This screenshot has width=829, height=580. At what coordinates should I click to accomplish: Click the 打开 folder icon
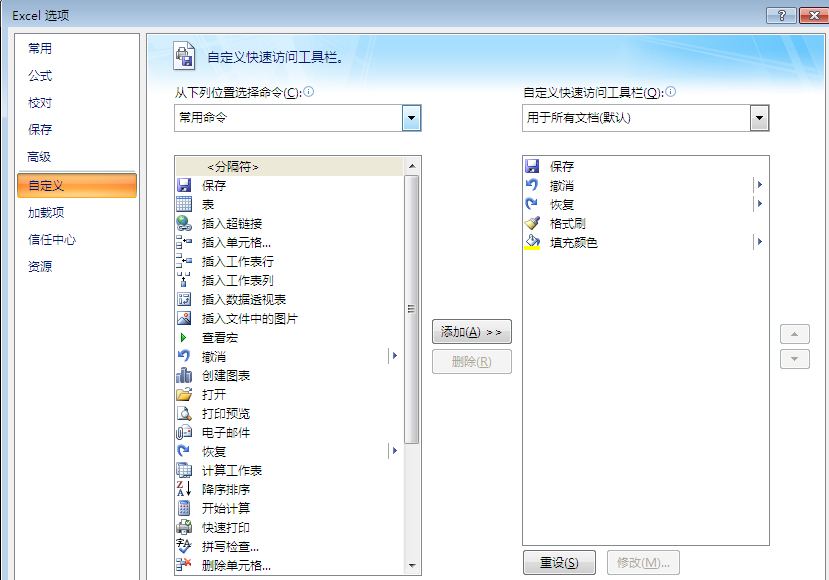184,394
